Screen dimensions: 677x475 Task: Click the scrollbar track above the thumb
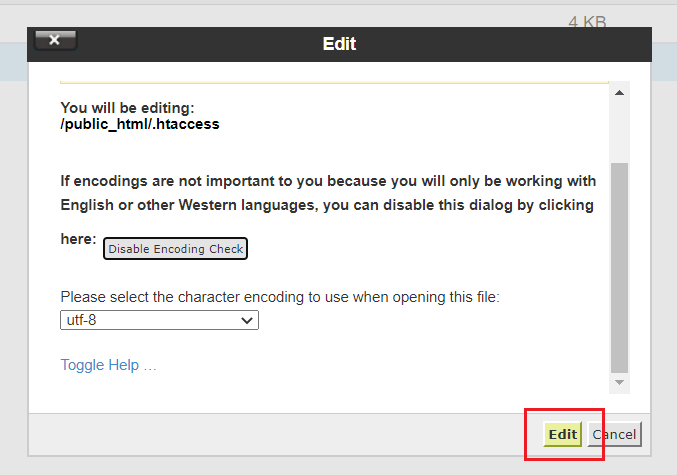(x=619, y=130)
